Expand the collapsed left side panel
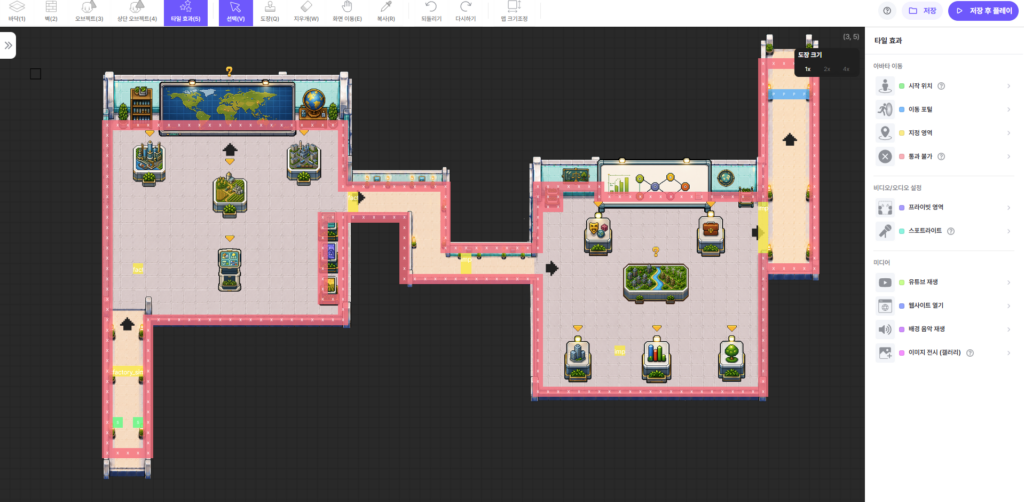This screenshot has width=1024, height=502. tap(8, 45)
